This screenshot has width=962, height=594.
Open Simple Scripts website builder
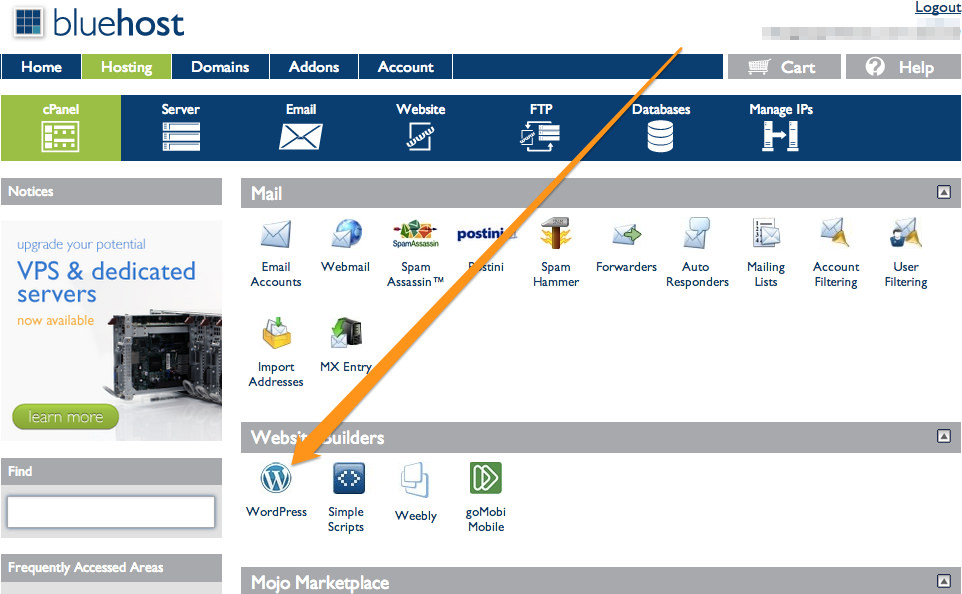click(348, 478)
